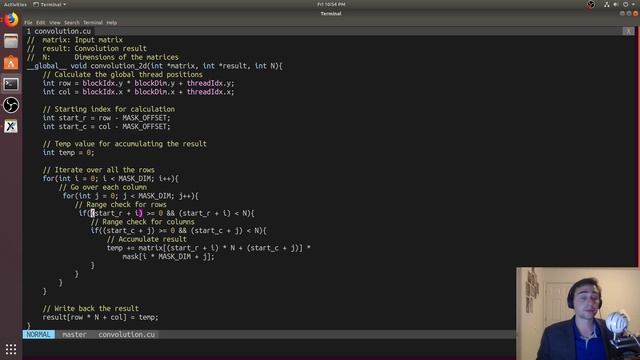
Task: Click the 'for(int j = 0; j < MASK_DIM' line
Action: (131, 196)
